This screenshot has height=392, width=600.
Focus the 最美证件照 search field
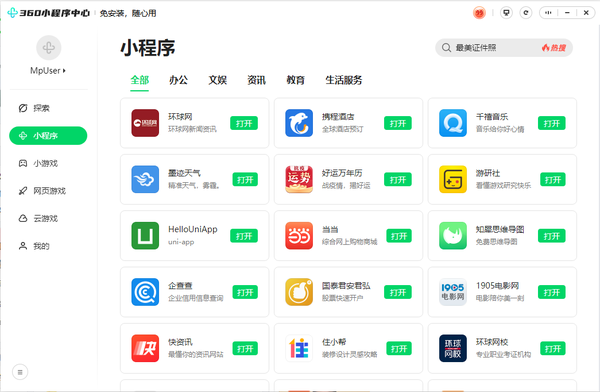click(504, 48)
